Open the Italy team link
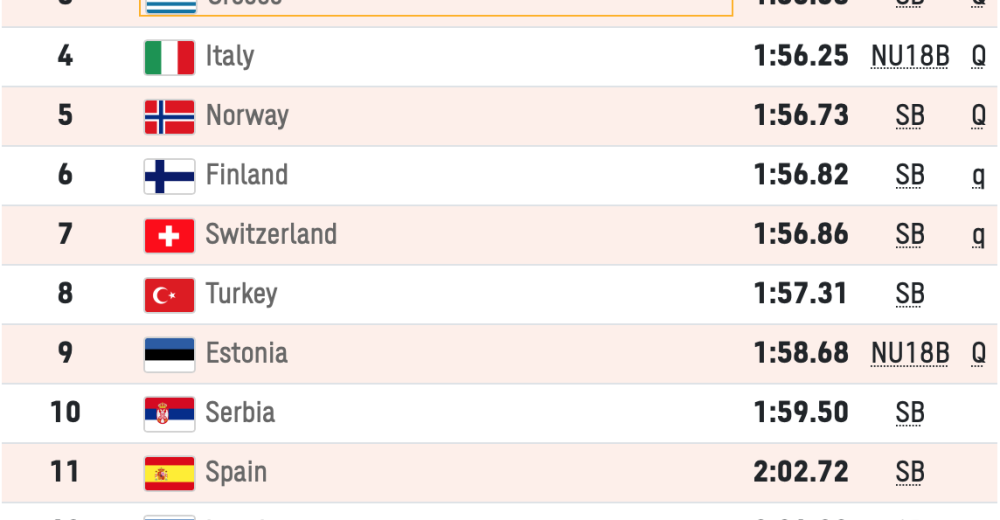This screenshot has height=520, width=1000. click(x=229, y=56)
